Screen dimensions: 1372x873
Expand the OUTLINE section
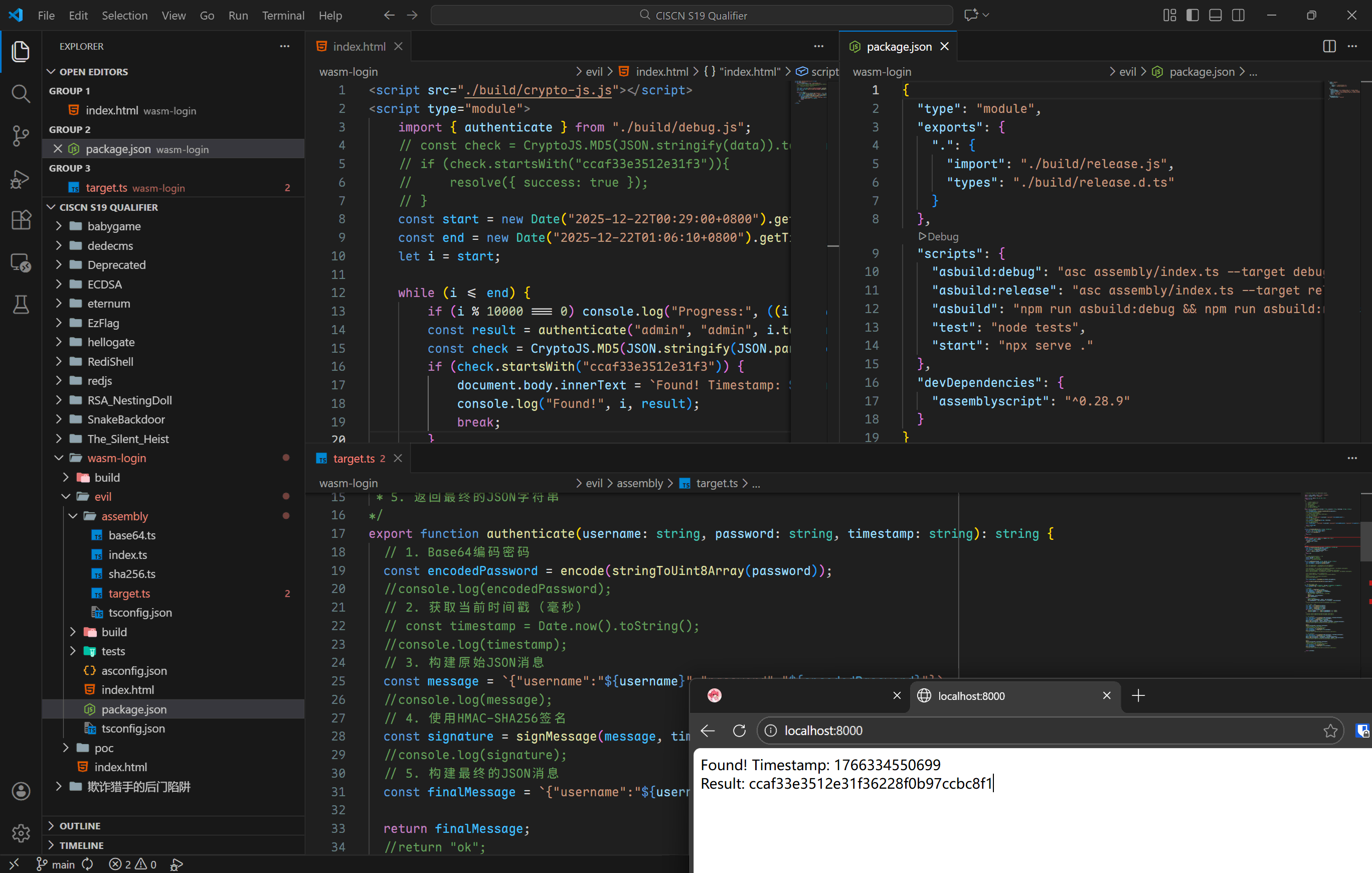(80, 826)
